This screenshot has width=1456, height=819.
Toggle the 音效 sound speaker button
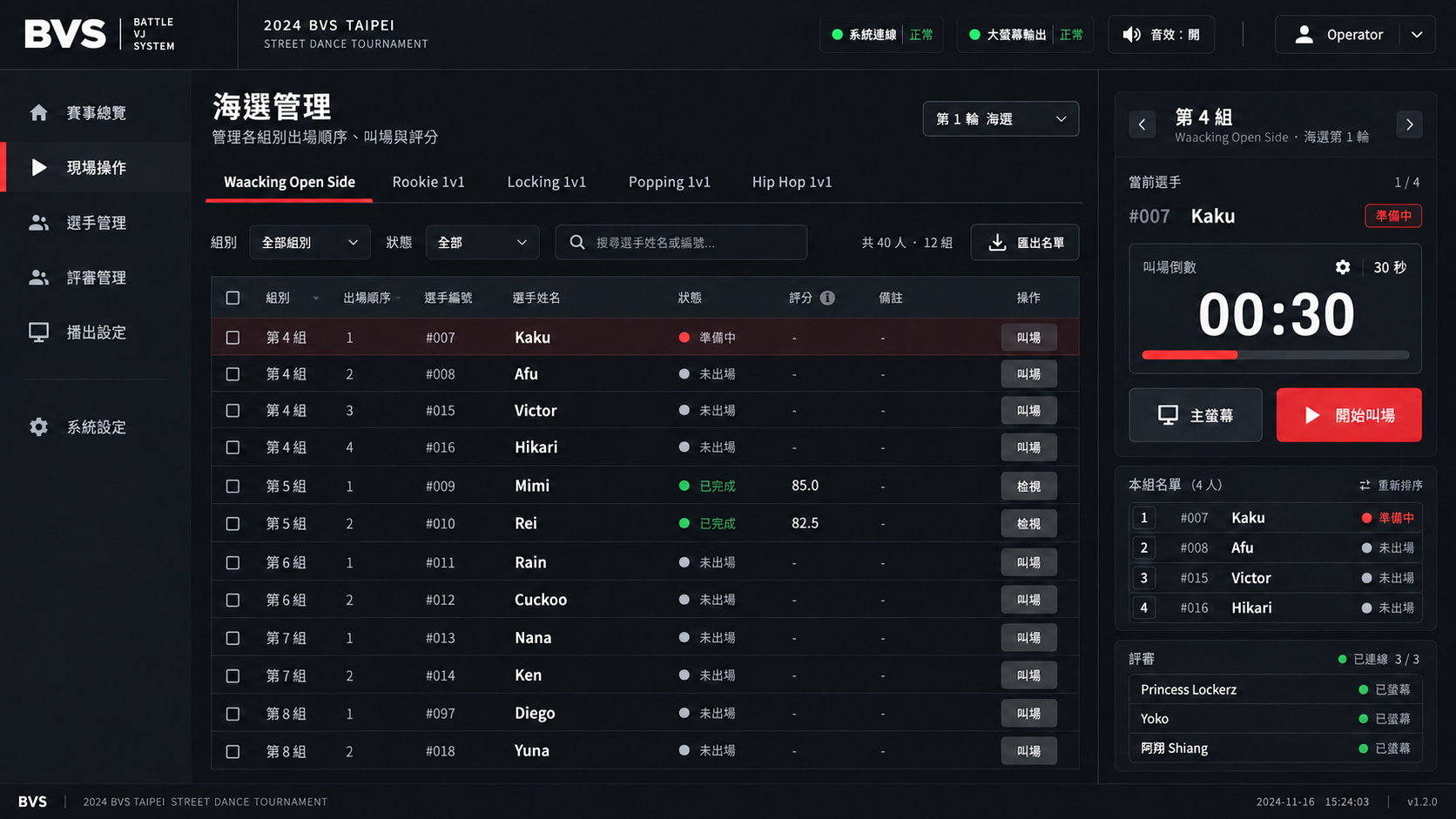point(1161,35)
